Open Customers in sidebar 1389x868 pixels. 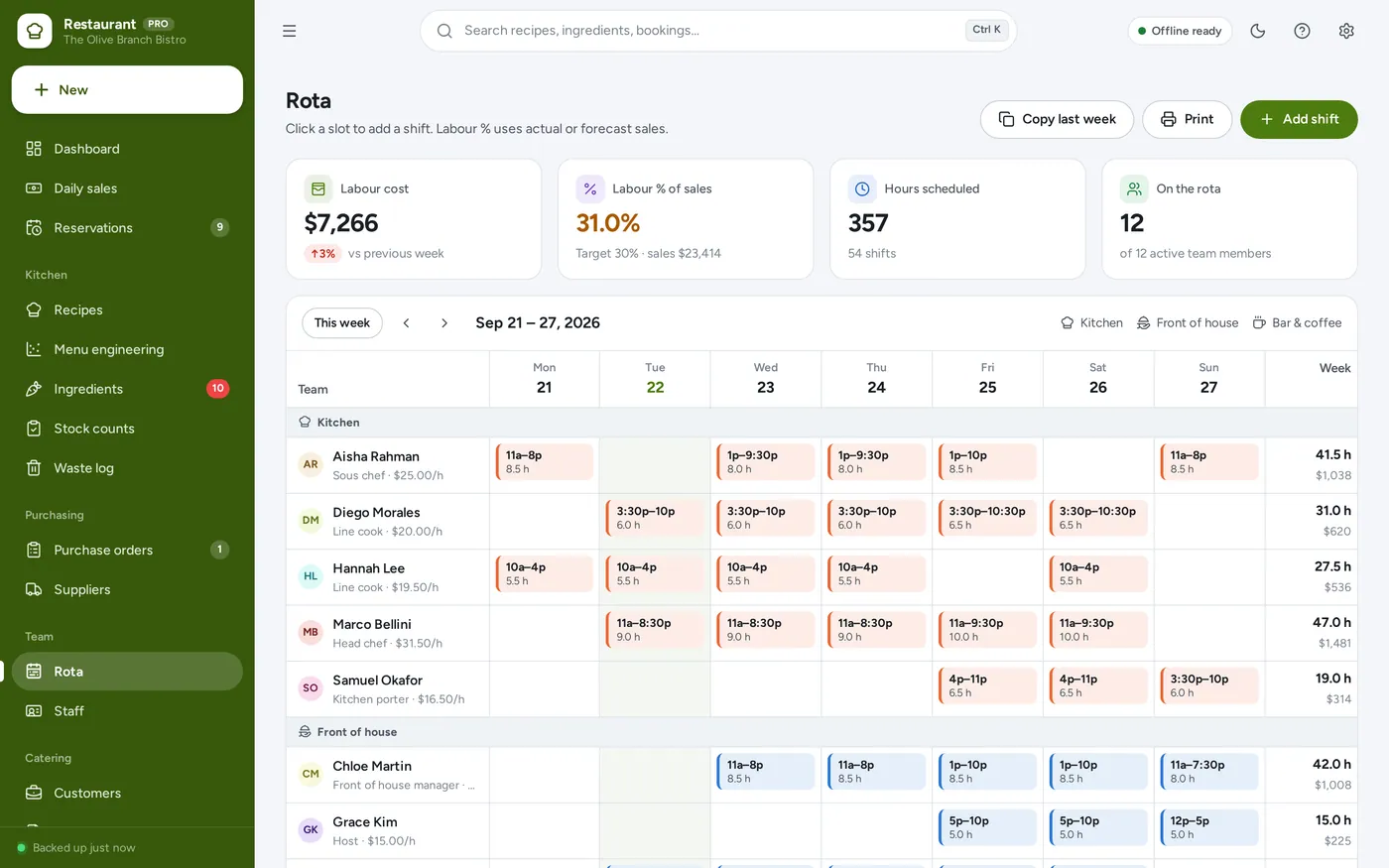coord(127,793)
